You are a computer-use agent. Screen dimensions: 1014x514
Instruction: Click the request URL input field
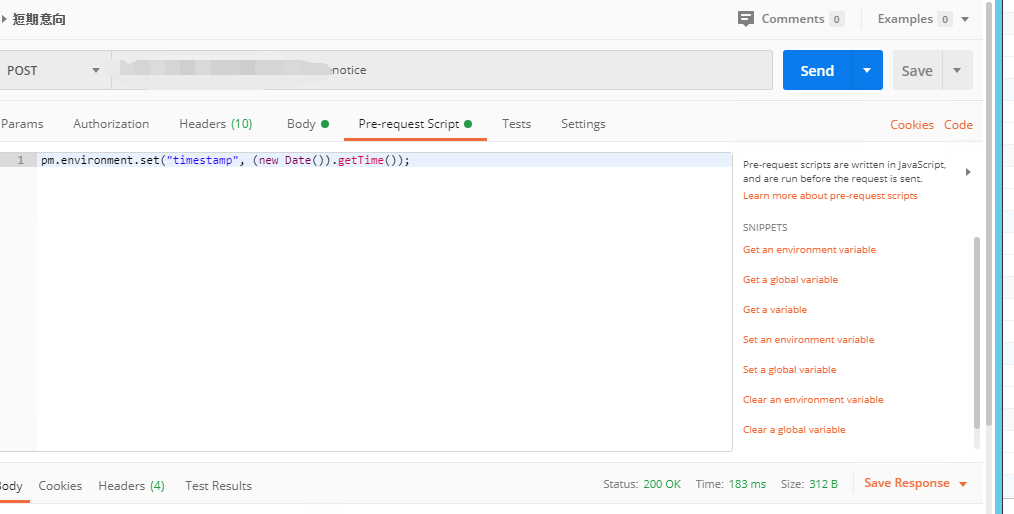coord(440,70)
